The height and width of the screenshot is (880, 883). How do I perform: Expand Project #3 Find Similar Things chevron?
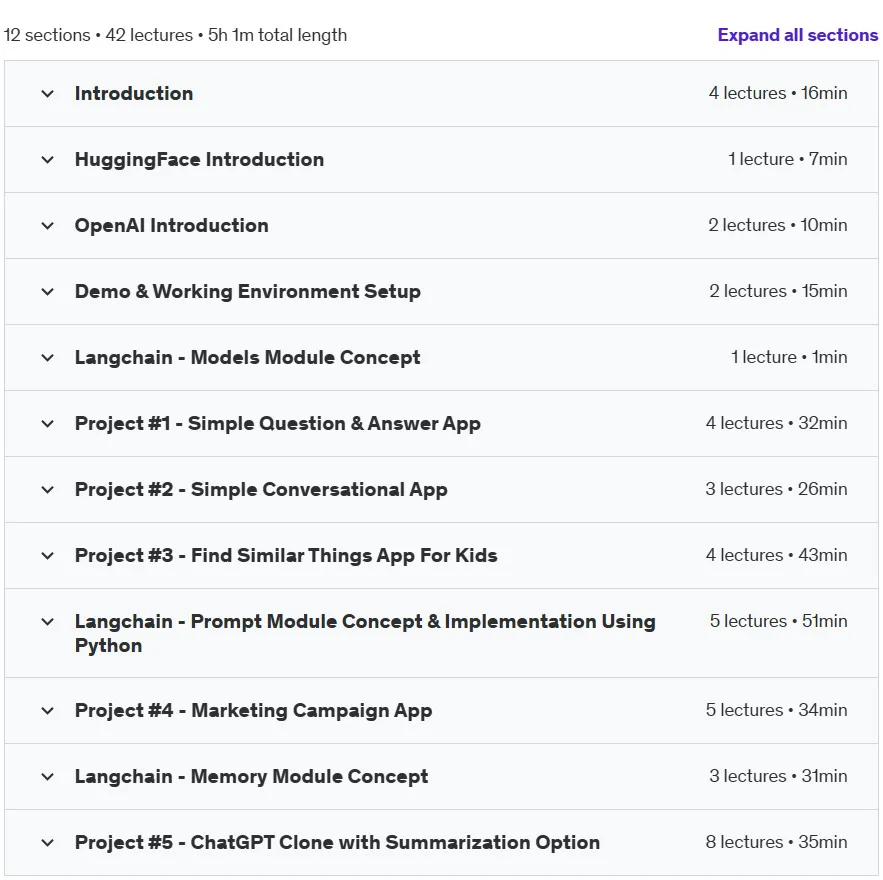(x=48, y=555)
